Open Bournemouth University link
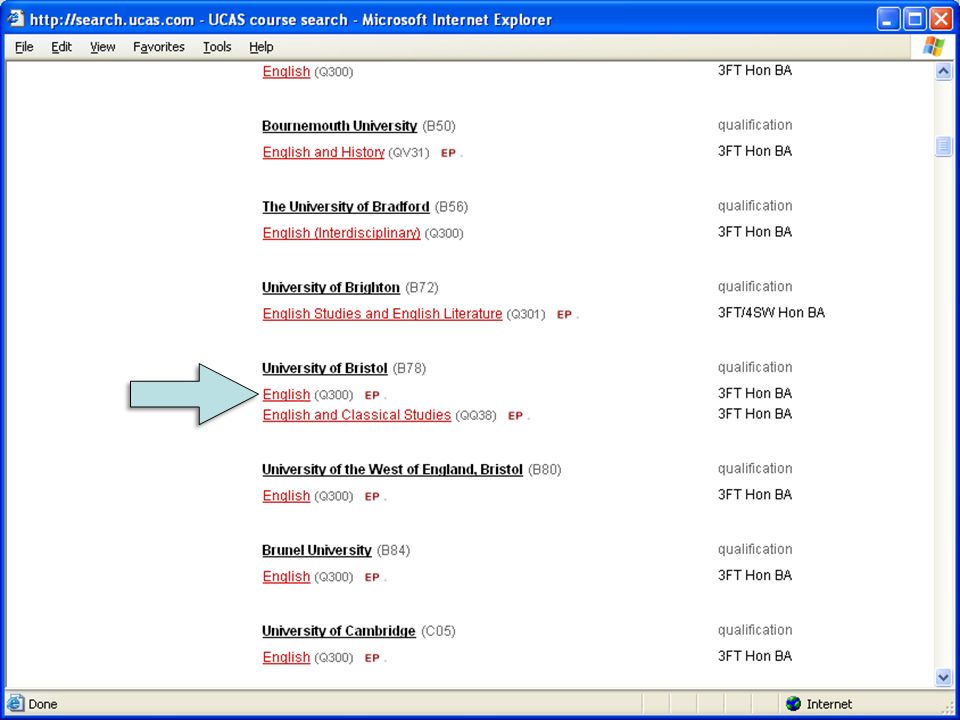Image resolution: width=960 pixels, height=720 pixels. (x=339, y=126)
